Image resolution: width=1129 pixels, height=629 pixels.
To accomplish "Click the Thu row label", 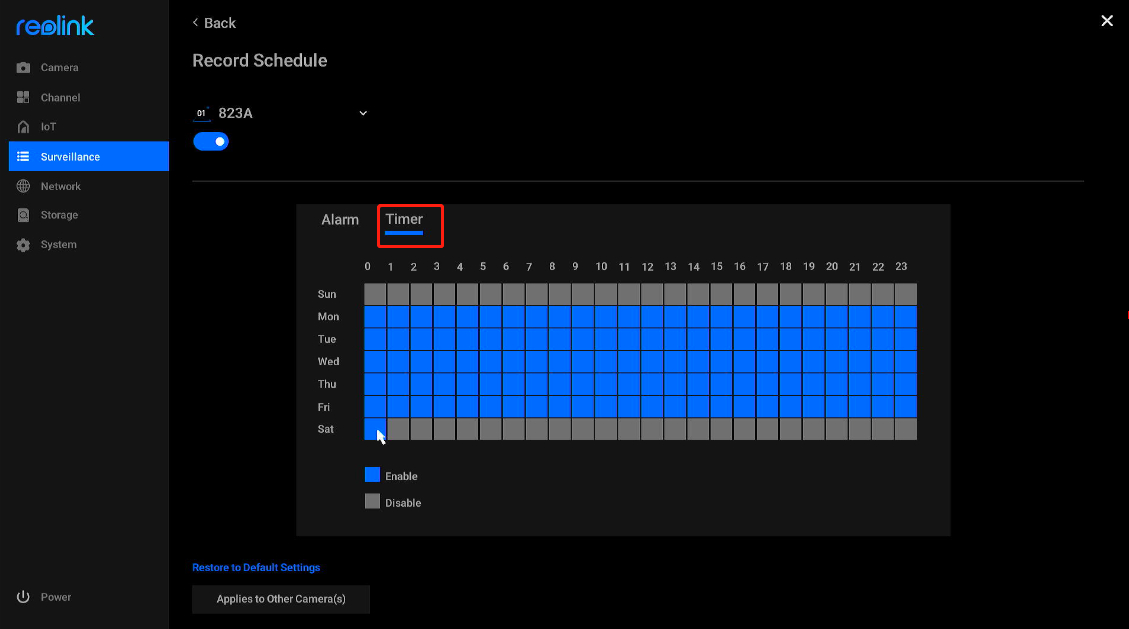I will click(327, 384).
